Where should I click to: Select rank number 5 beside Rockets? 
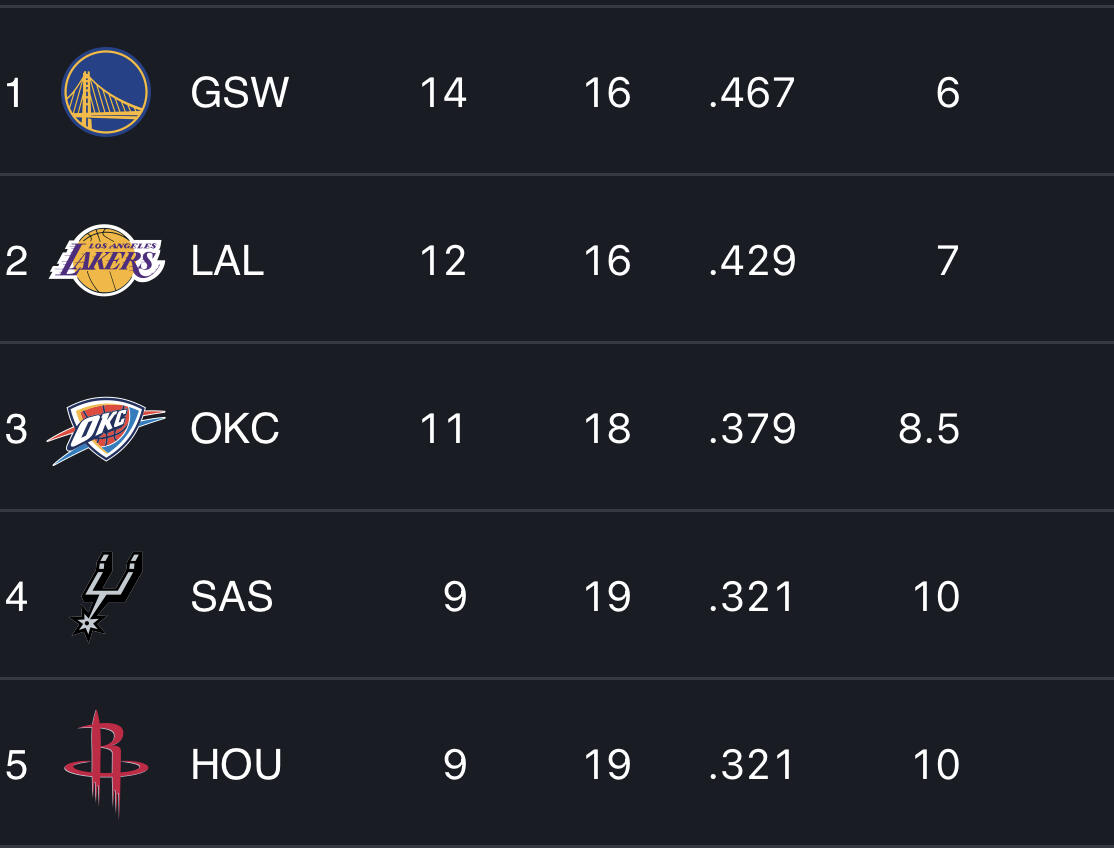pos(16,765)
